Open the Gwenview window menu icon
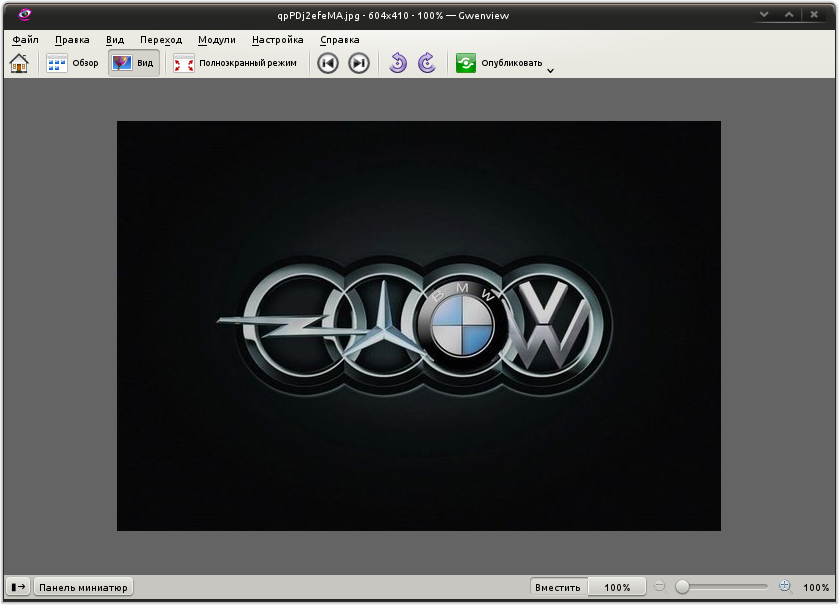 point(24,14)
